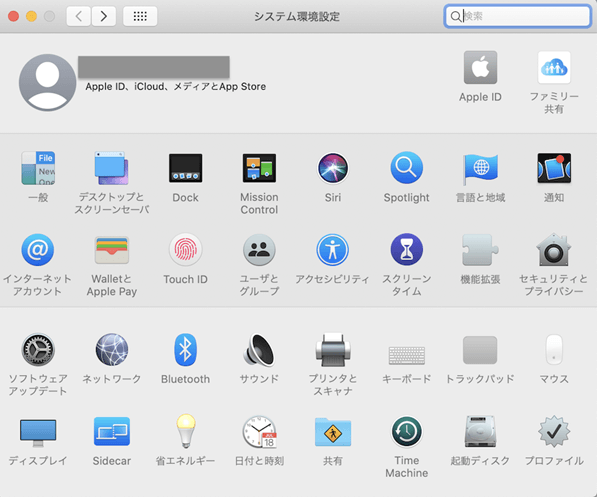Open プリンタとスキャナ preferences

click(x=333, y=350)
